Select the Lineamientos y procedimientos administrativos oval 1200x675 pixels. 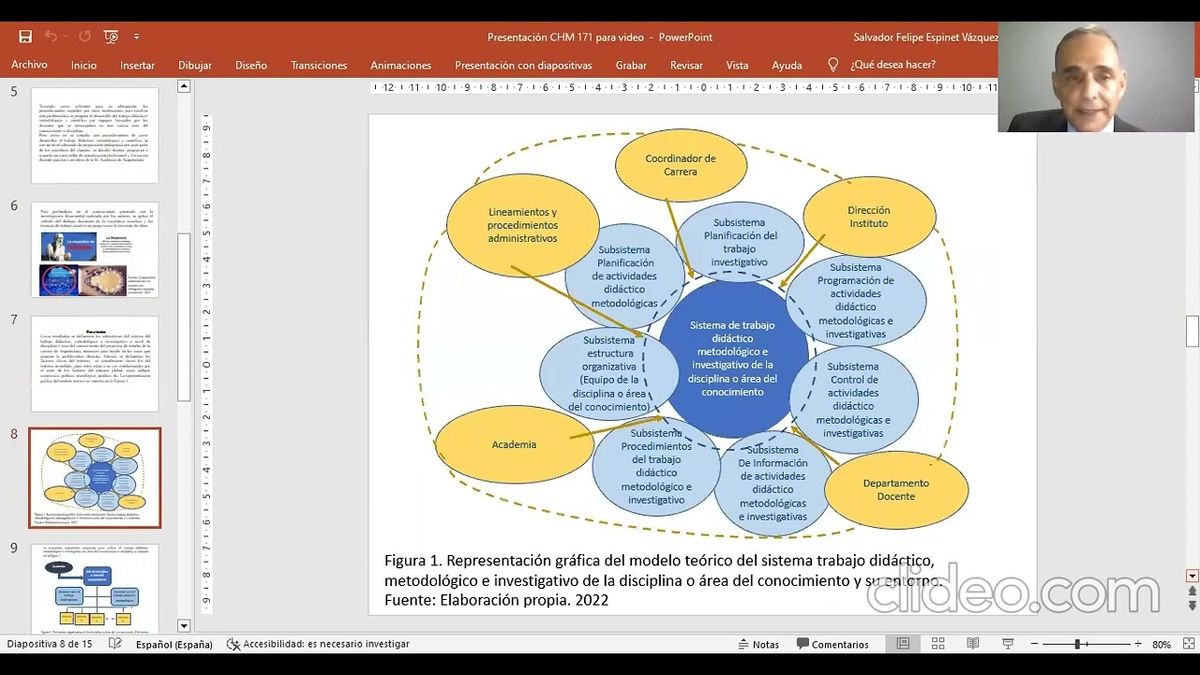(x=523, y=226)
